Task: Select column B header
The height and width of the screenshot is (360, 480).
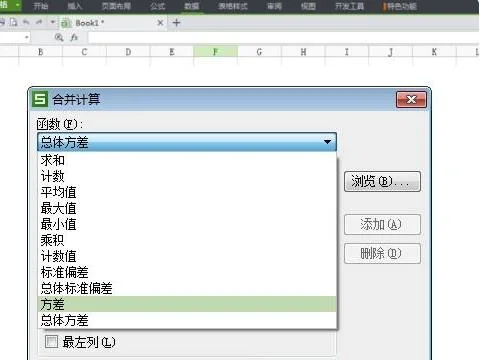Action: pyautogui.click(x=41, y=52)
